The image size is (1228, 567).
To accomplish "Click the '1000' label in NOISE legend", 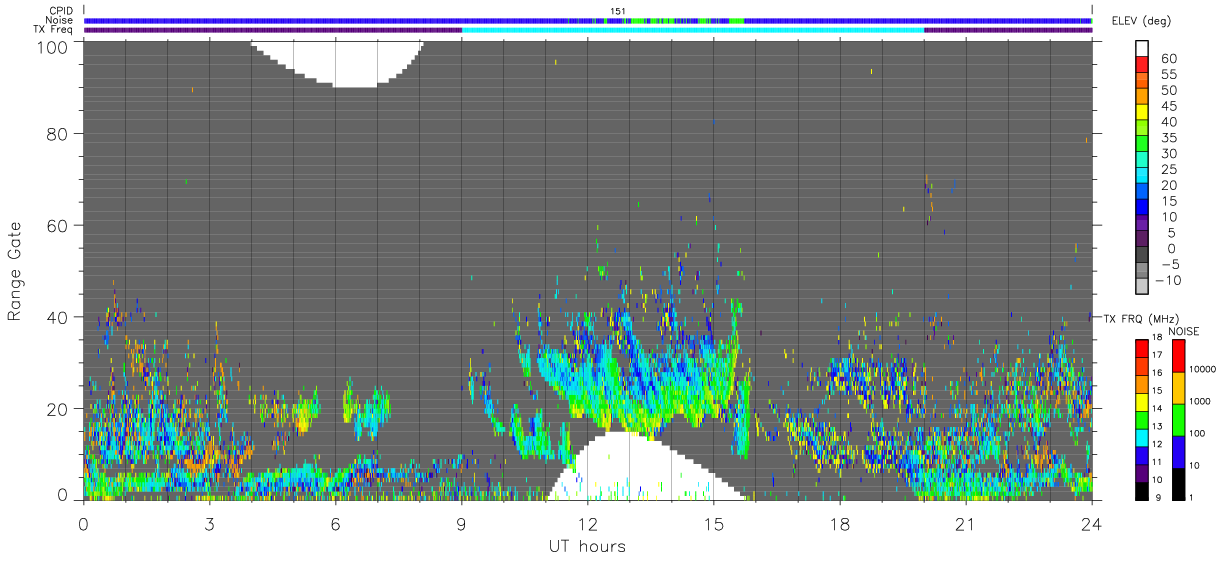I will [x=1202, y=400].
